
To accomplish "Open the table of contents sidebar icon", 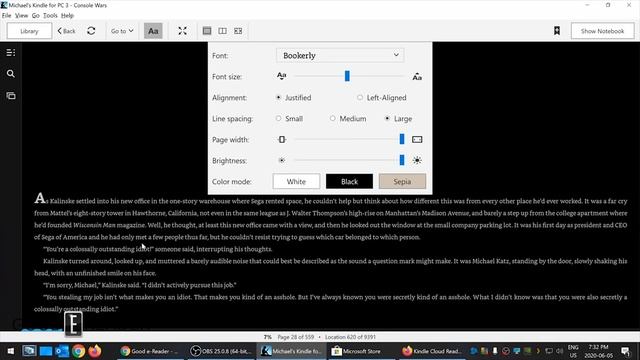I will (x=11, y=53).
